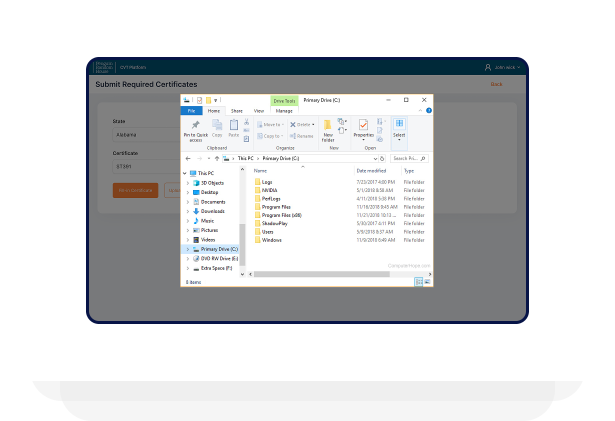Switch to the Home ribbon tab
The height and width of the screenshot is (421, 615).
pos(214,111)
